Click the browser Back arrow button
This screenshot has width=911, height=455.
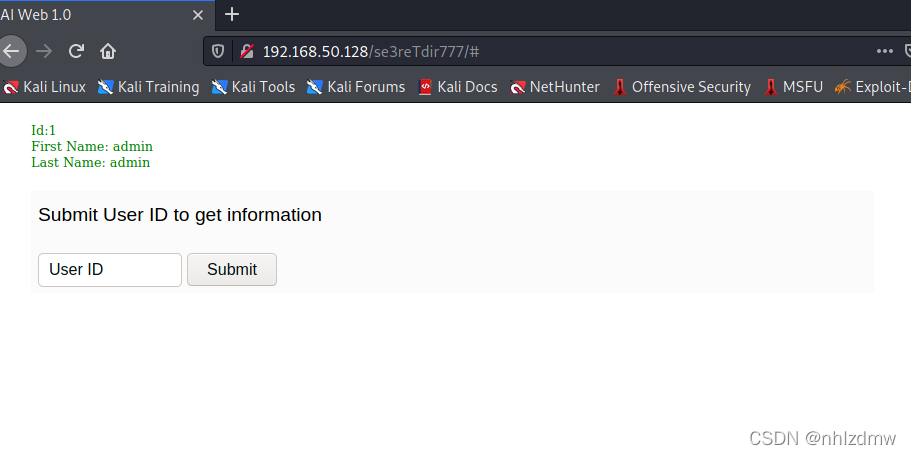[11, 51]
